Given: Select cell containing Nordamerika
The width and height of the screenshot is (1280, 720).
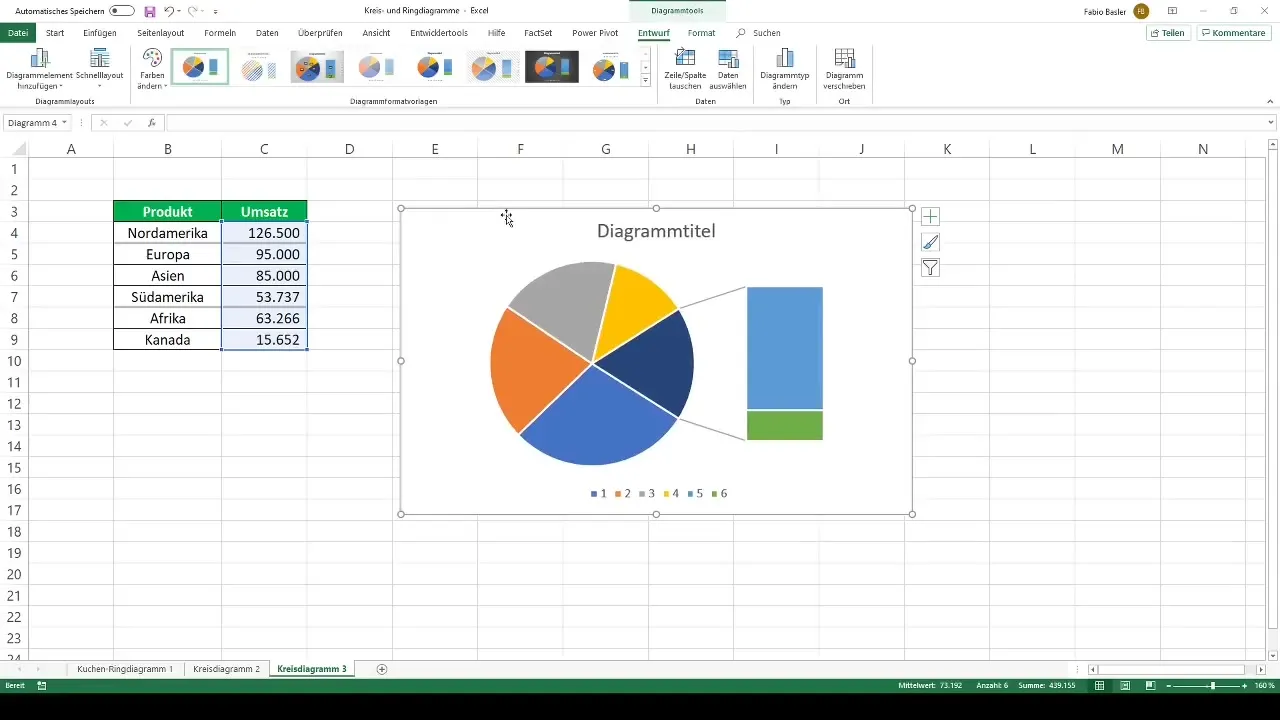Looking at the screenshot, I should (x=168, y=233).
